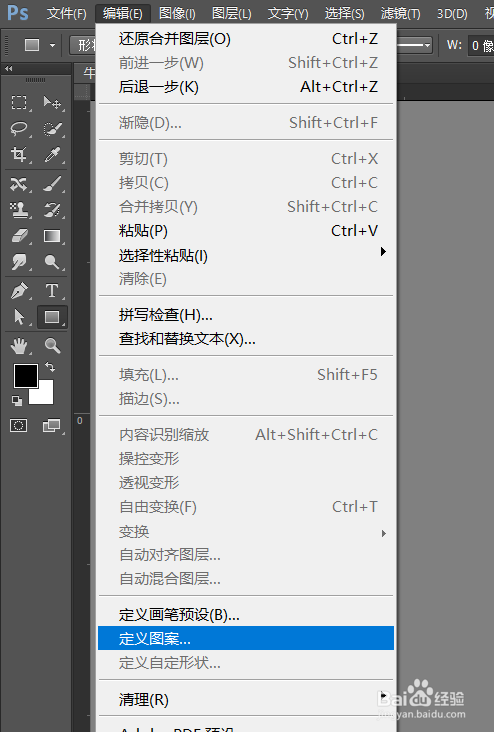Select the Zoom magnifier tool

(x=52, y=346)
